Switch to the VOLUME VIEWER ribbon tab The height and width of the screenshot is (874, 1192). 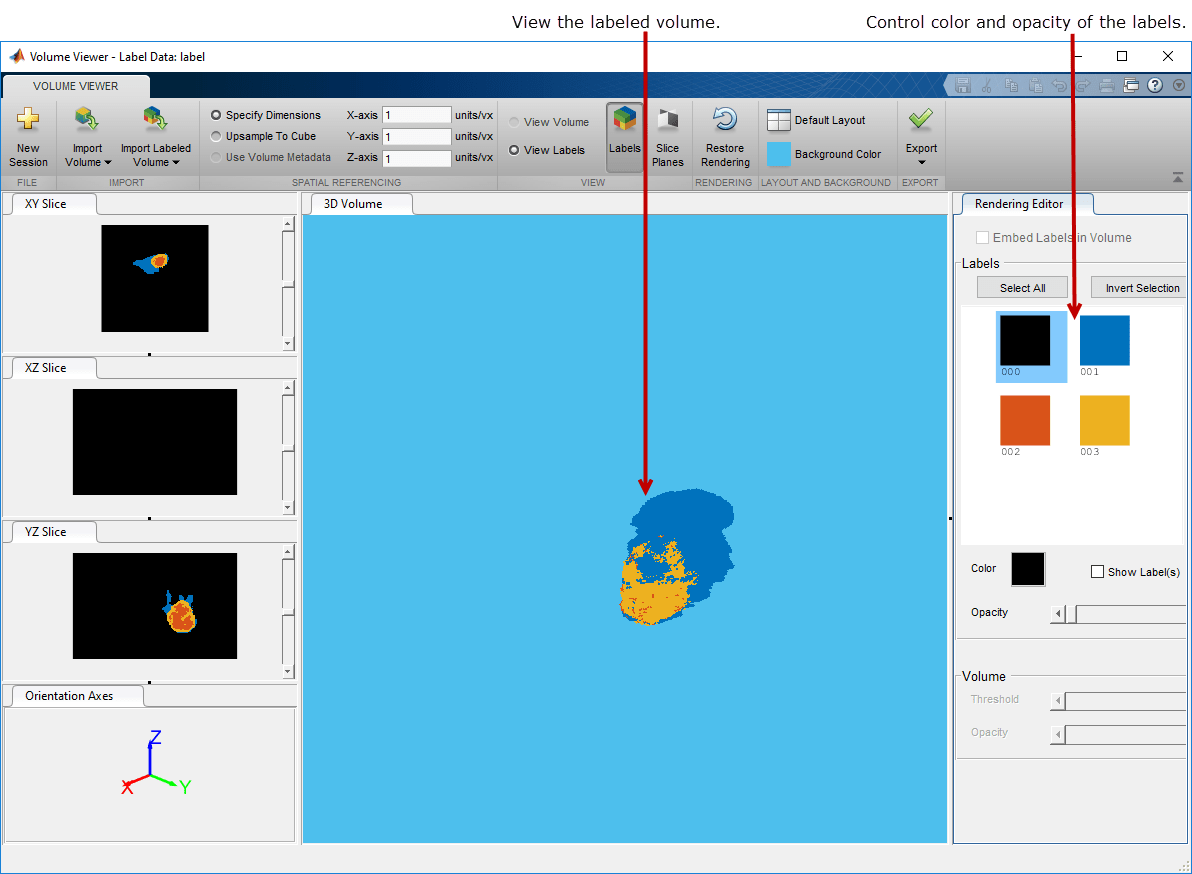pos(75,86)
